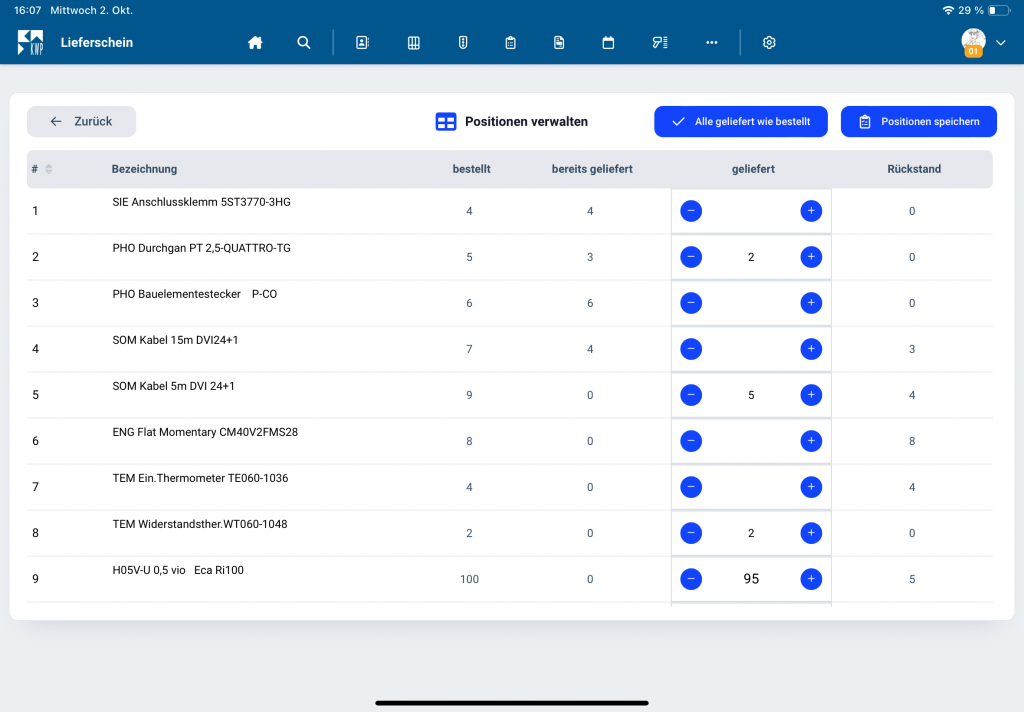Screen dimensions: 1024x712
Task: Open the clipboard checklist icon in navbar
Action: [x=511, y=42]
